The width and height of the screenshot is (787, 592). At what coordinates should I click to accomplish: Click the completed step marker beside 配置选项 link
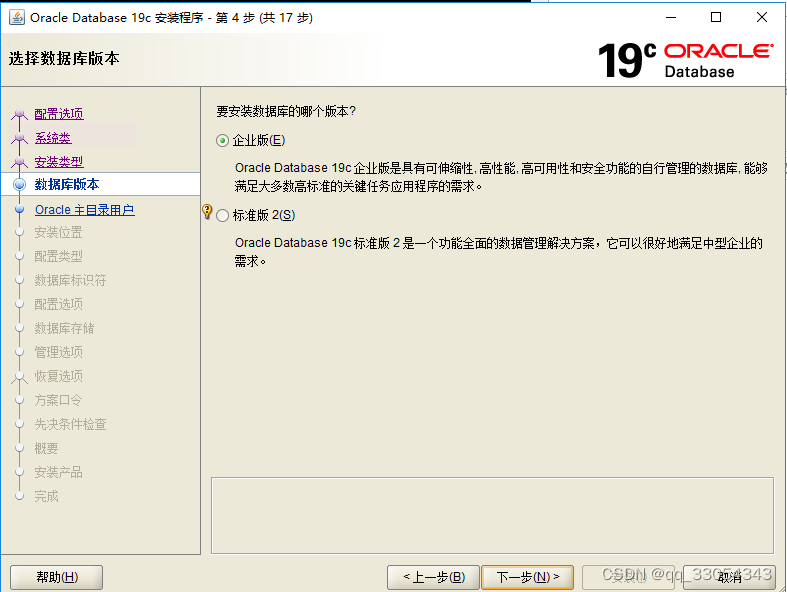(19, 114)
